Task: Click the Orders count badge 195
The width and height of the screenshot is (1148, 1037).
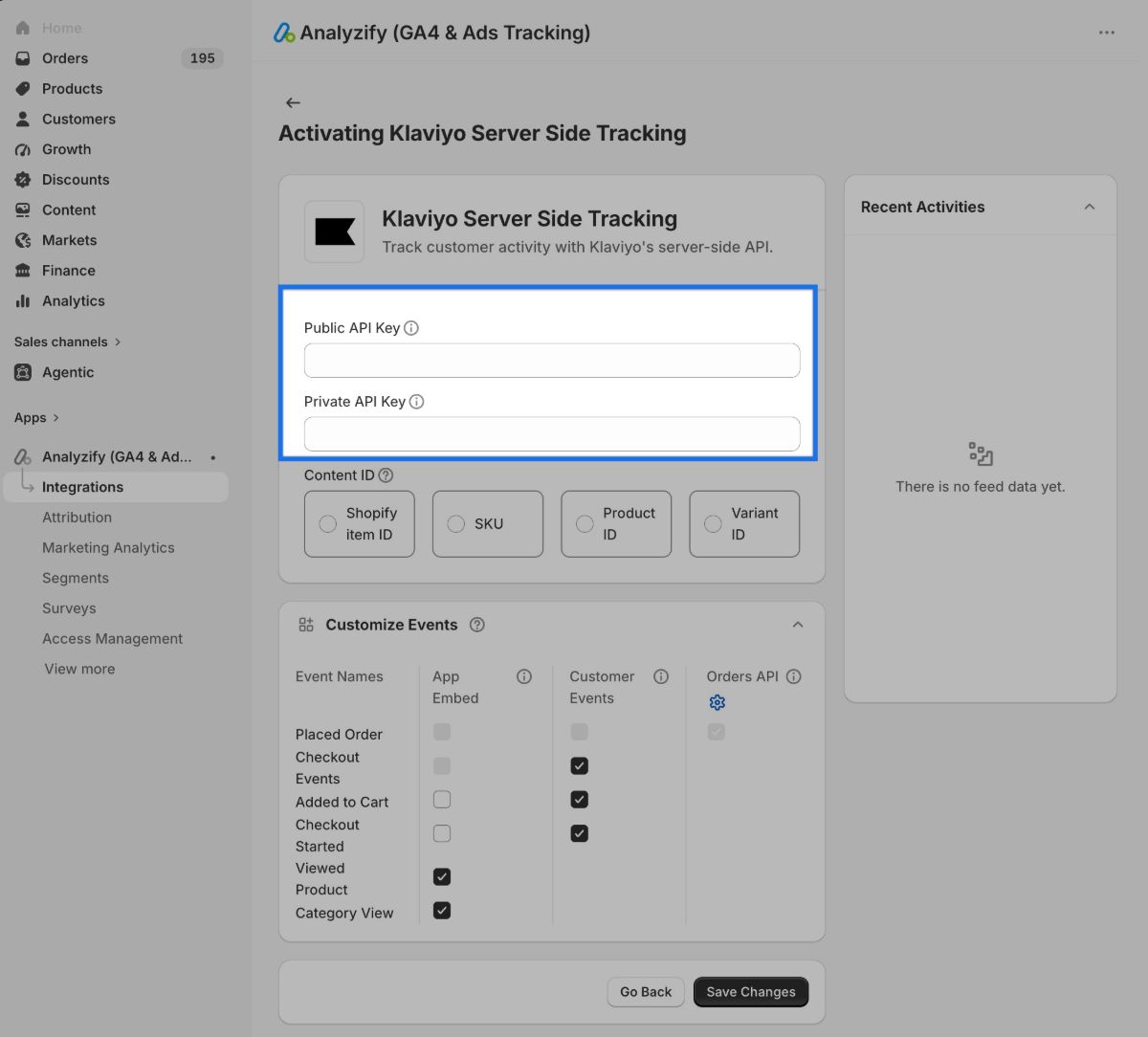Action: tap(202, 58)
